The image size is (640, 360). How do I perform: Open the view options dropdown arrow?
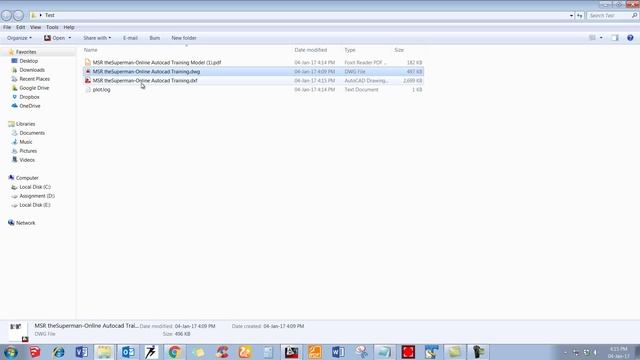tap(601, 38)
